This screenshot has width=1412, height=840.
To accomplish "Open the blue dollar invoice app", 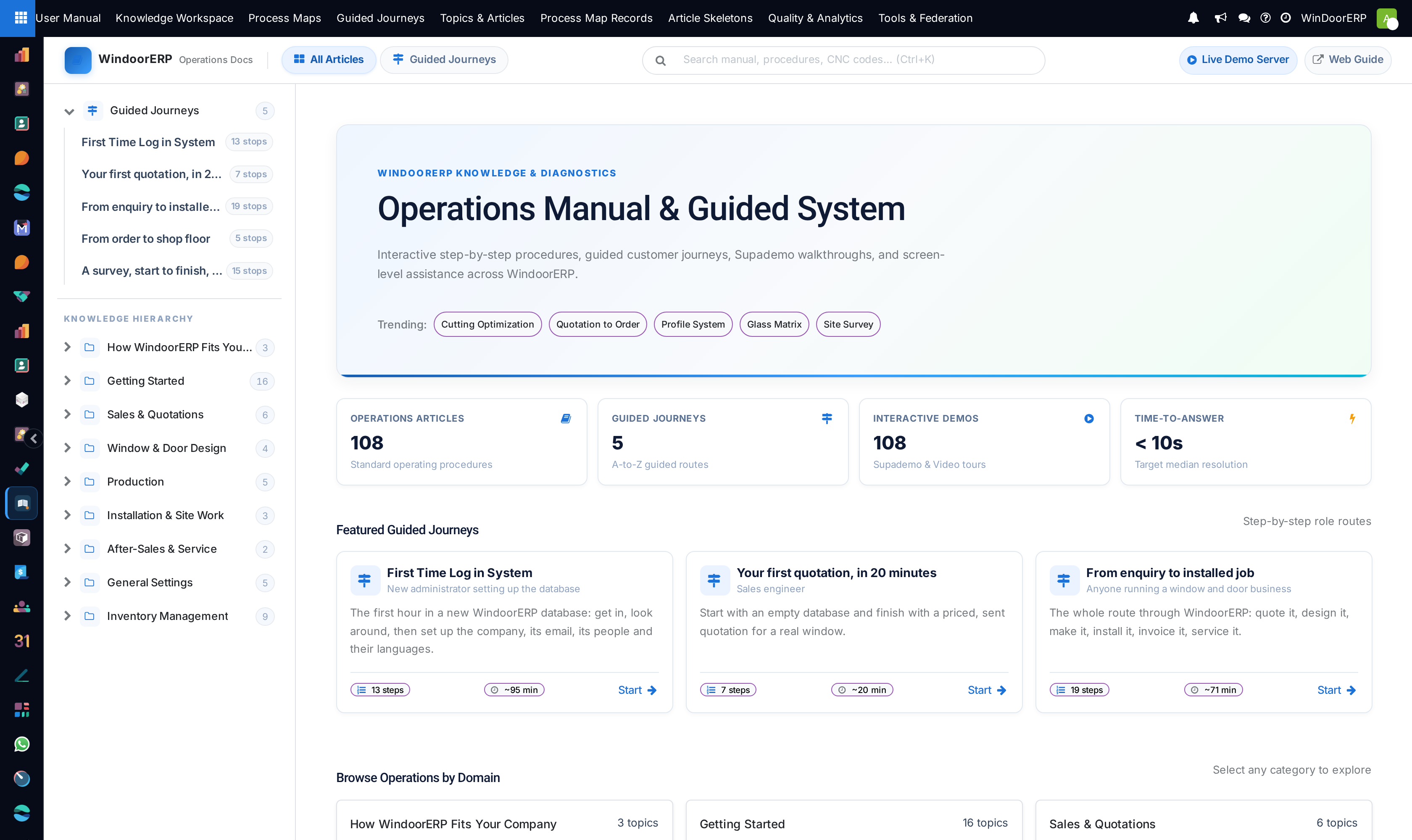I will (x=21, y=572).
